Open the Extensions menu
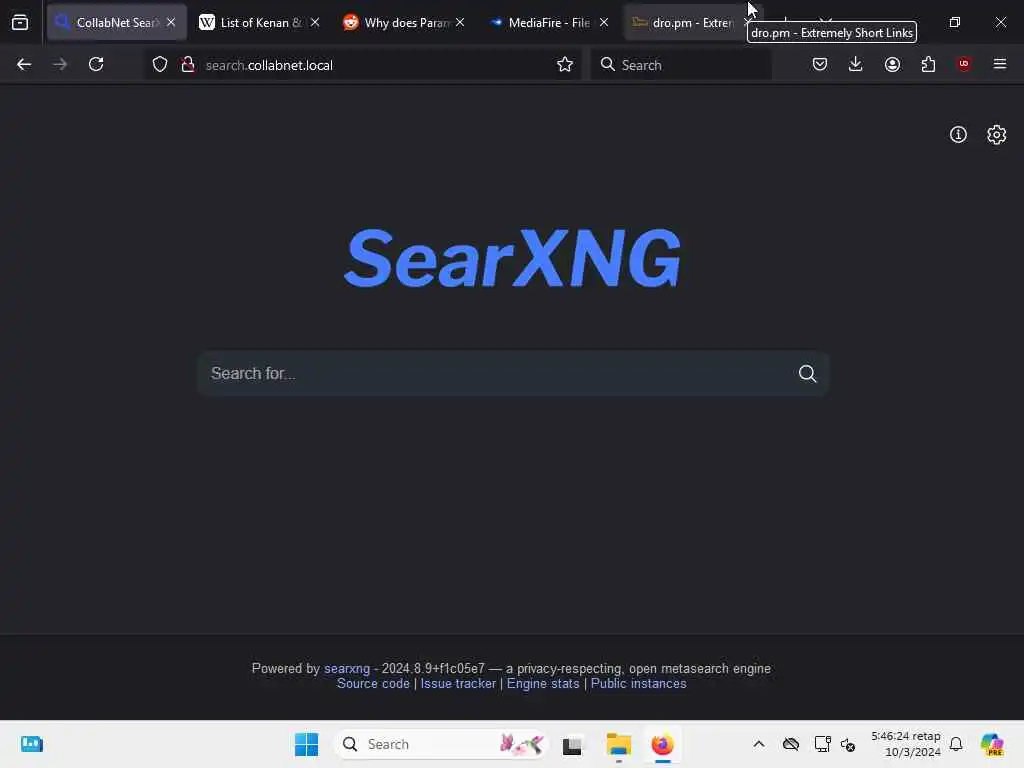1024x768 pixels. [928, 64]
